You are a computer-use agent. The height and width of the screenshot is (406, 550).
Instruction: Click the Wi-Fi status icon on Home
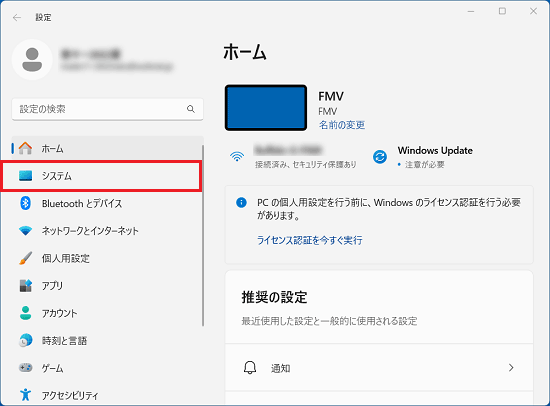pyautogui.click(x=237, y=156)
